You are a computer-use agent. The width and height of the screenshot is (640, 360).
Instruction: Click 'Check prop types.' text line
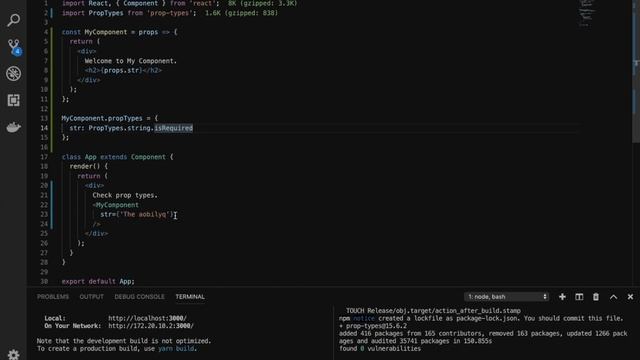click(124, 195)
